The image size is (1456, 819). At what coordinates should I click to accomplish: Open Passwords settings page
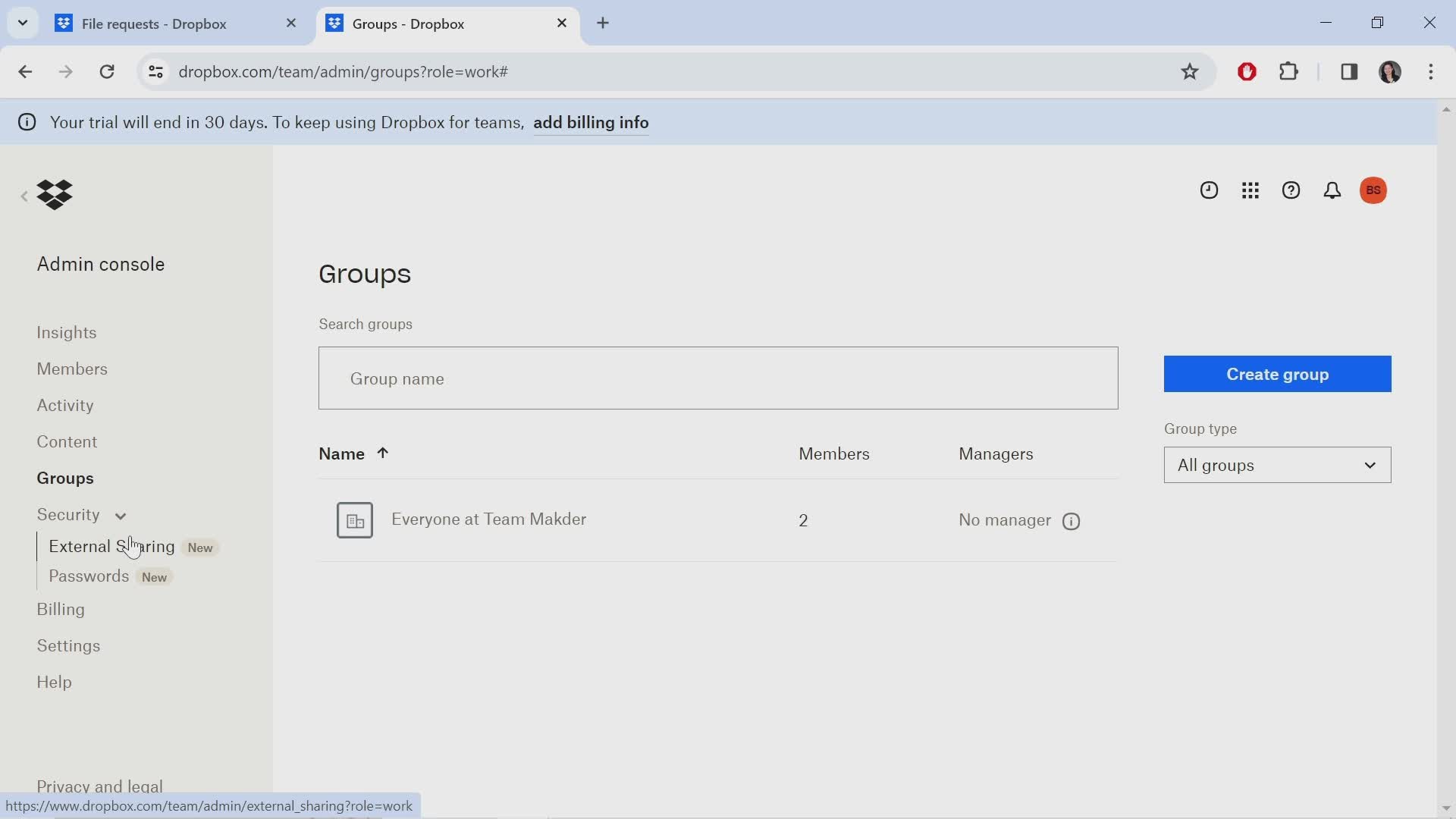tap(88, 576)
